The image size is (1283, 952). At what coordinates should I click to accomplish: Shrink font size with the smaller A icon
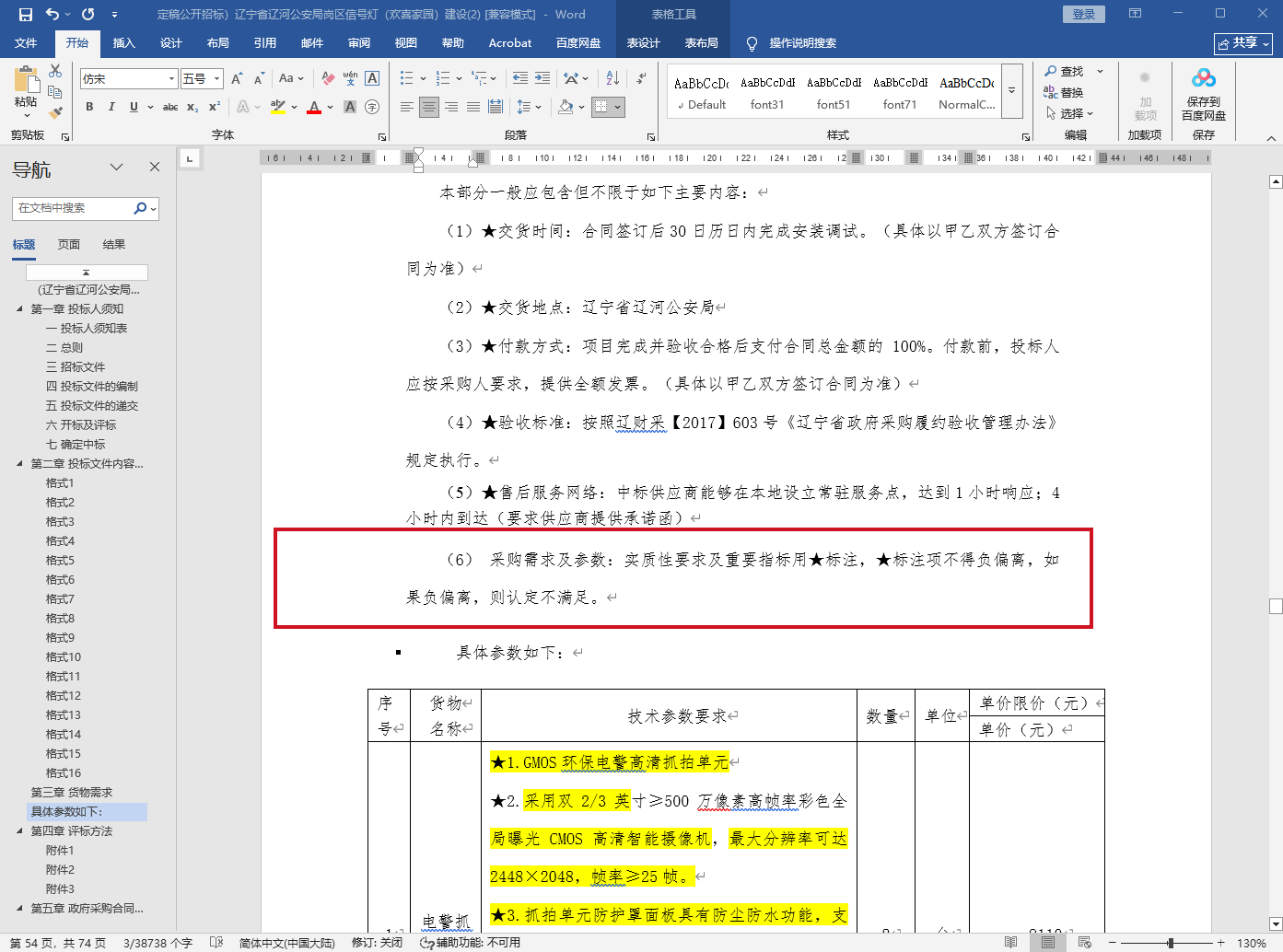[257, 78]
